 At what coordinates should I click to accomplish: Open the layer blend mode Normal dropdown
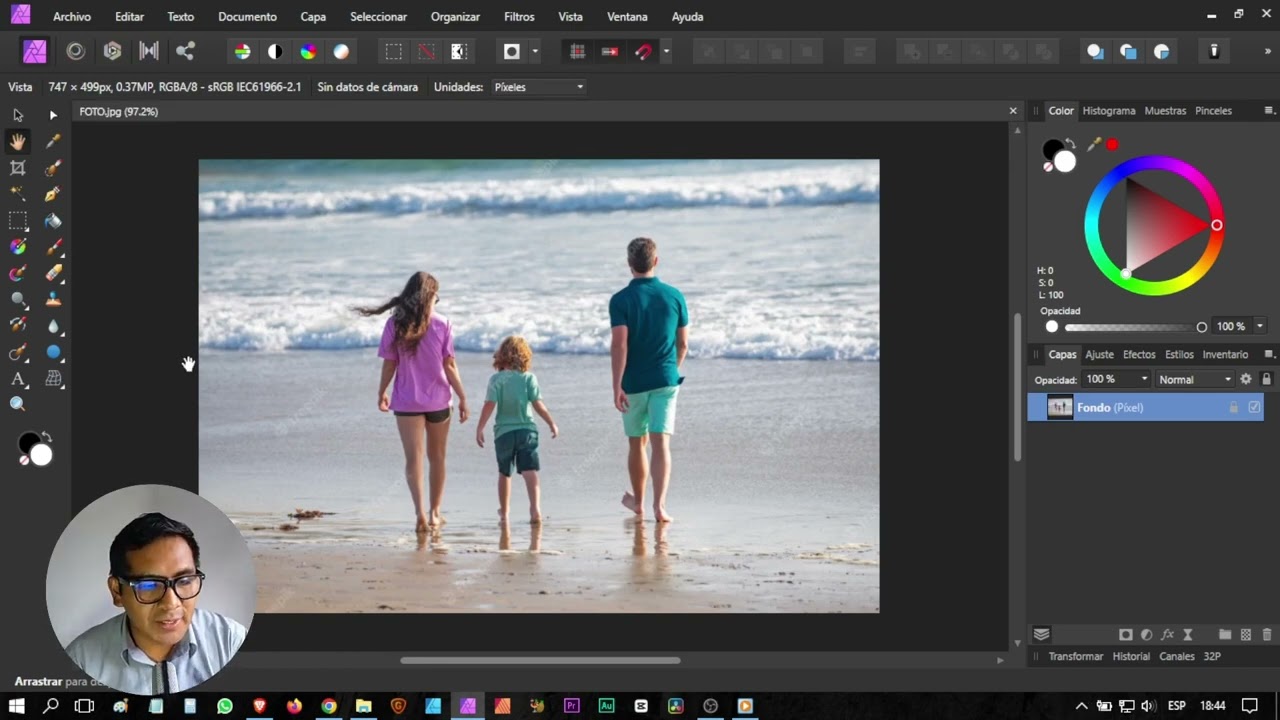[1194, 379]
